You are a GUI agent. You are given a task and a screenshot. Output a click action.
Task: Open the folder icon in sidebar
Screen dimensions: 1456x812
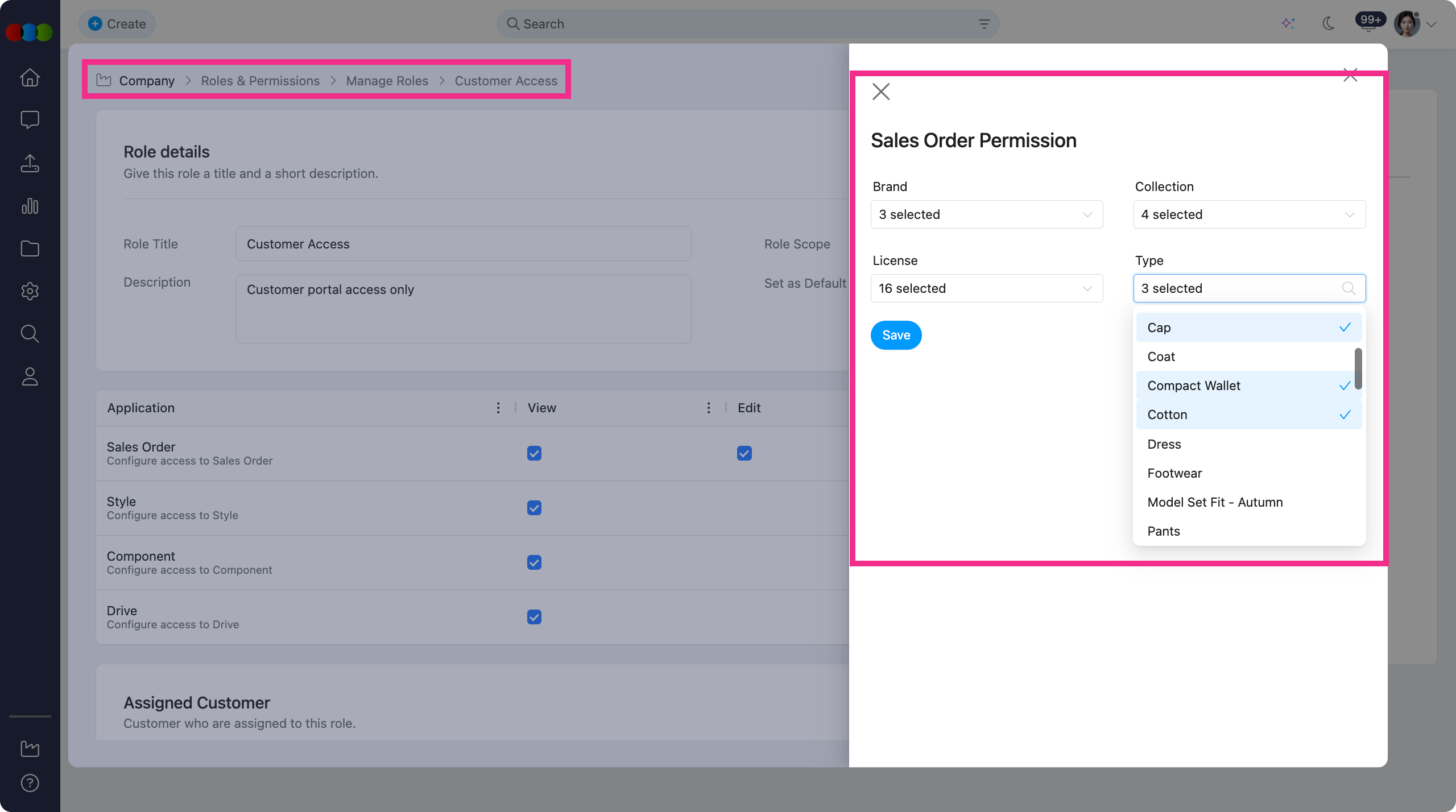[x=30, y=248]
